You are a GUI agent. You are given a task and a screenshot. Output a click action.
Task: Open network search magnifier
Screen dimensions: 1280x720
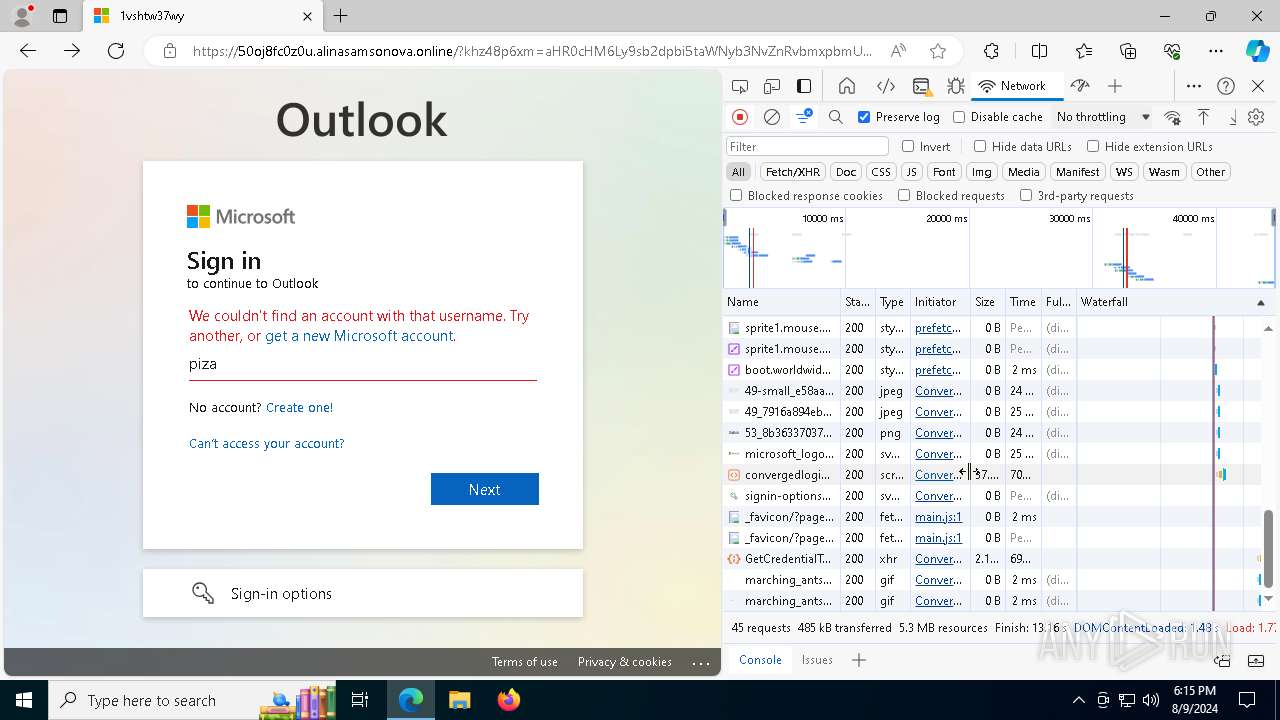click(x=836, y=117)
